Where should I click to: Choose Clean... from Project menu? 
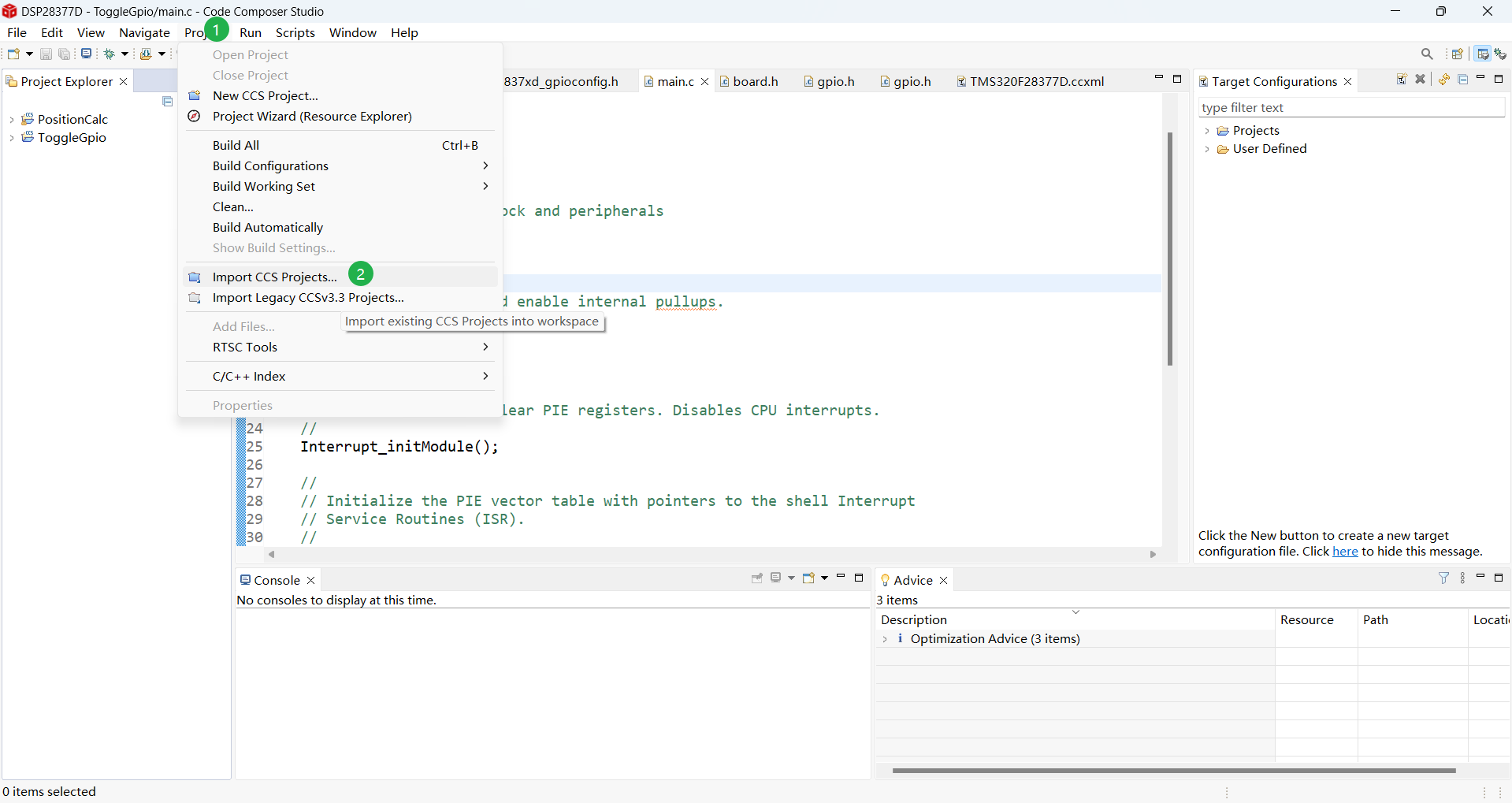pyautogui.click(x=232, y=206)
